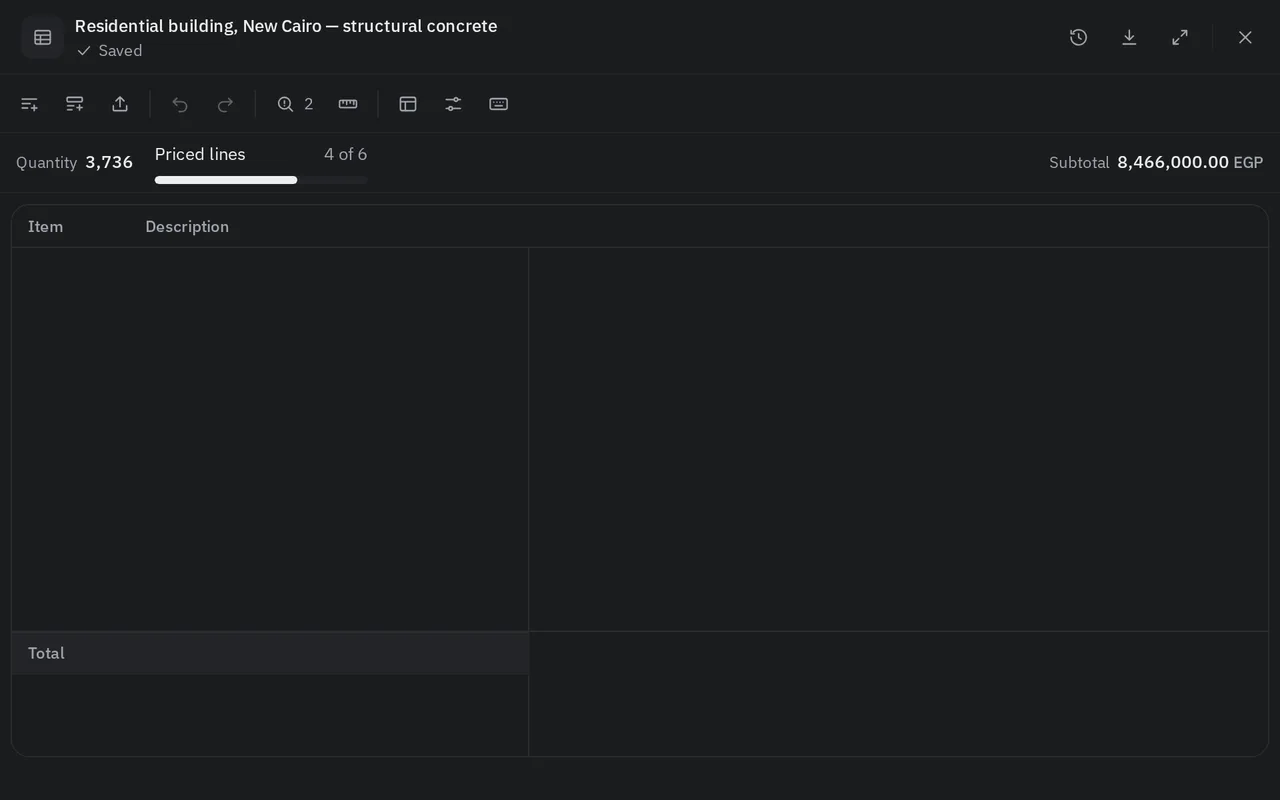Select the Total row label
Screen dimensions: 1280x800
pyautogui.click(x=46, y=653)
